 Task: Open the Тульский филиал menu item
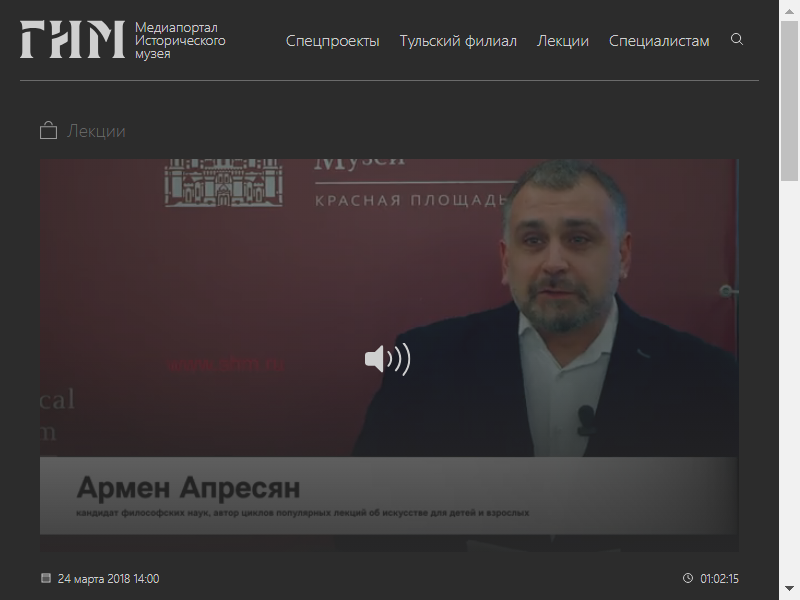tap(458, 41)
